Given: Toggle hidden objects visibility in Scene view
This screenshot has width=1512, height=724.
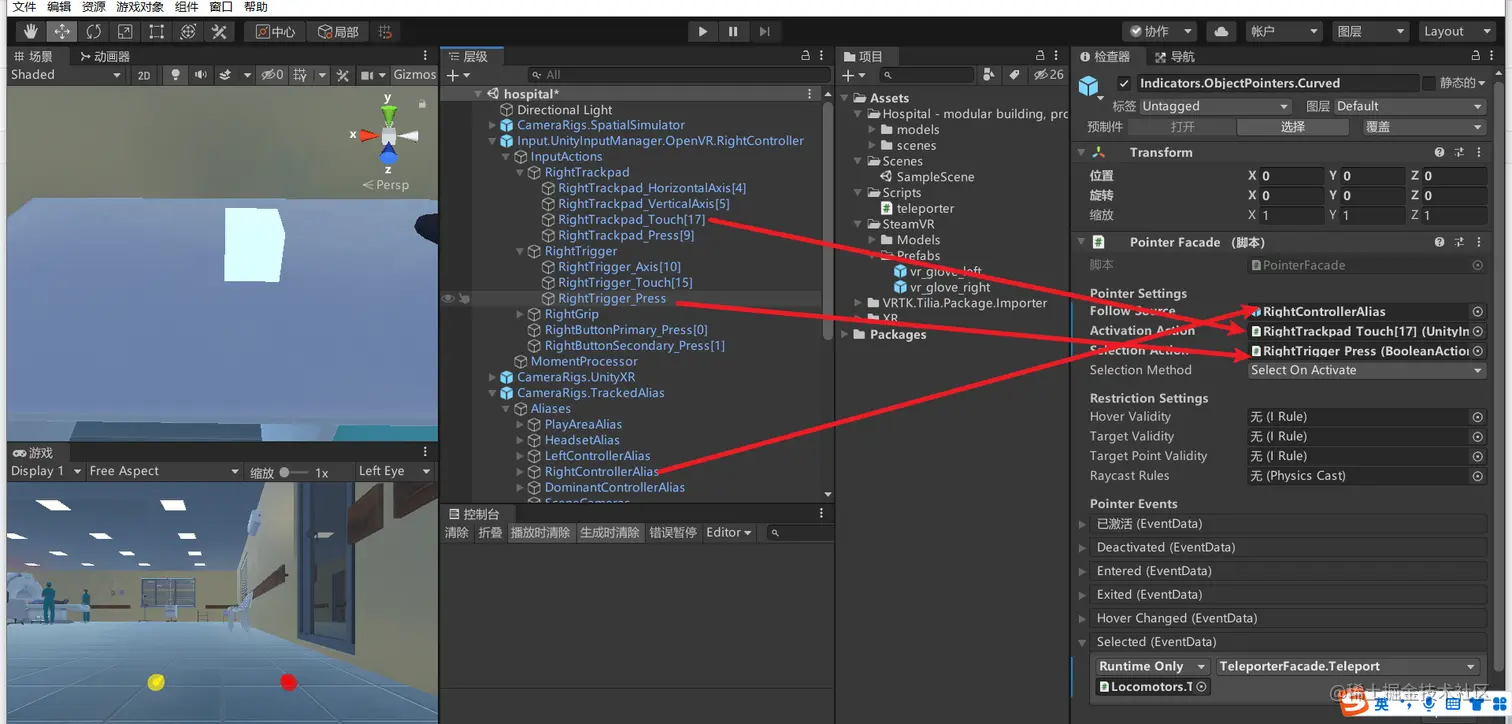Looking at the screenshot, I should click(272, 75).
